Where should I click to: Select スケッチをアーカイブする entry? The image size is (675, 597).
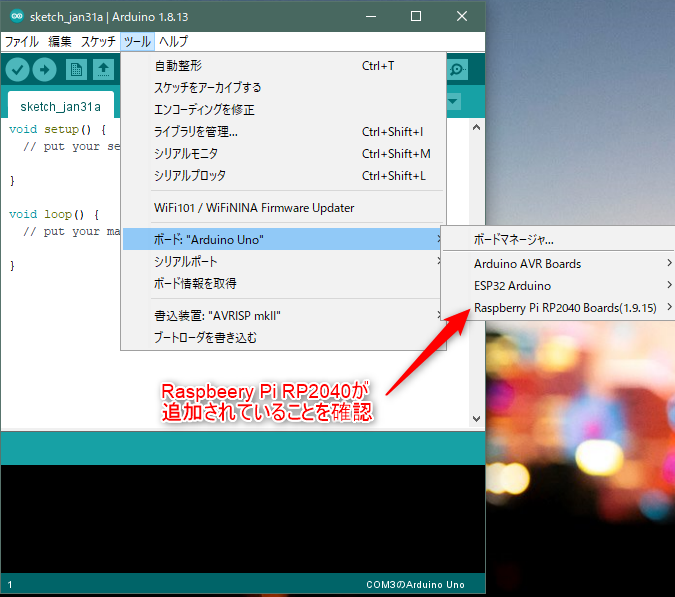pyautogui.click(x=284, y=88)
